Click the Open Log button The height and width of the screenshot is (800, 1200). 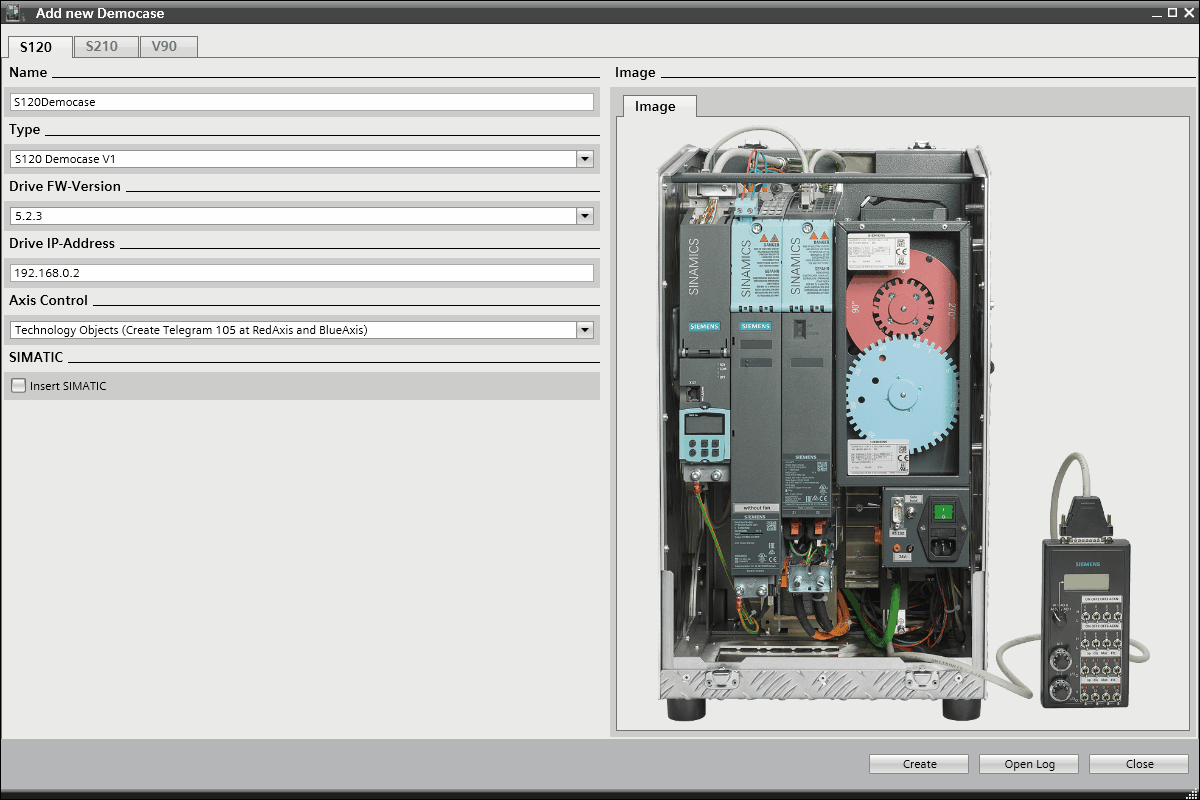coord(1029,764)
